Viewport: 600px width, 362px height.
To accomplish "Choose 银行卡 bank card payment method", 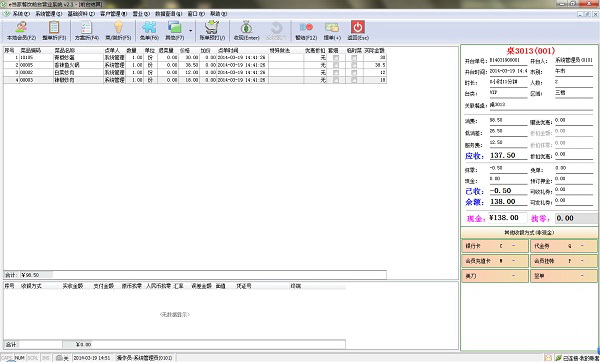I will pos(495,246).
